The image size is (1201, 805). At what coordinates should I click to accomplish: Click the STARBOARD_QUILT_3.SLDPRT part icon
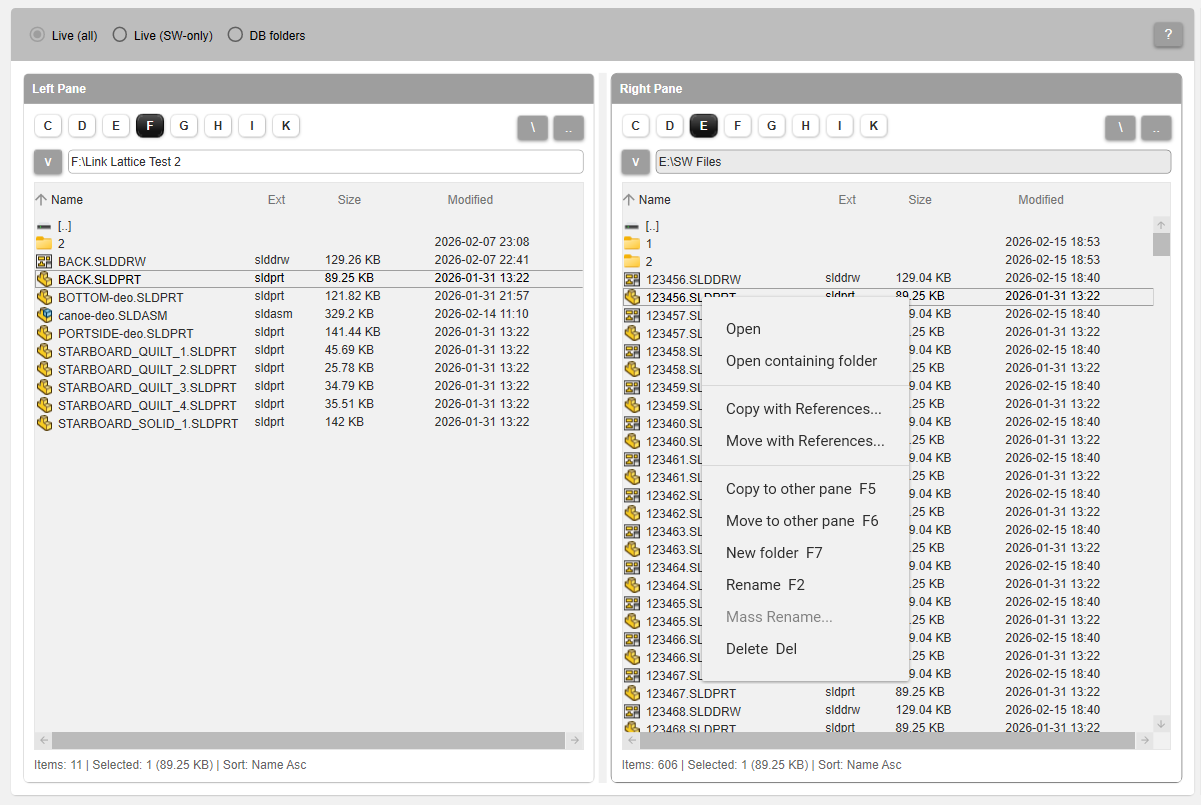[44, 387]
